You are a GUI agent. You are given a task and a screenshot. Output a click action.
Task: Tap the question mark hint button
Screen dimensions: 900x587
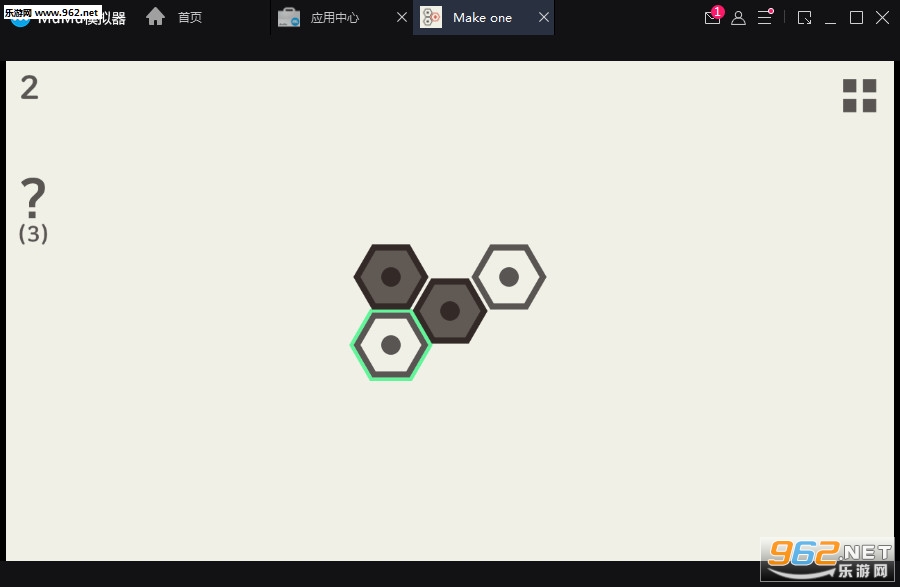pyautogui.click(x=33, y=198)
